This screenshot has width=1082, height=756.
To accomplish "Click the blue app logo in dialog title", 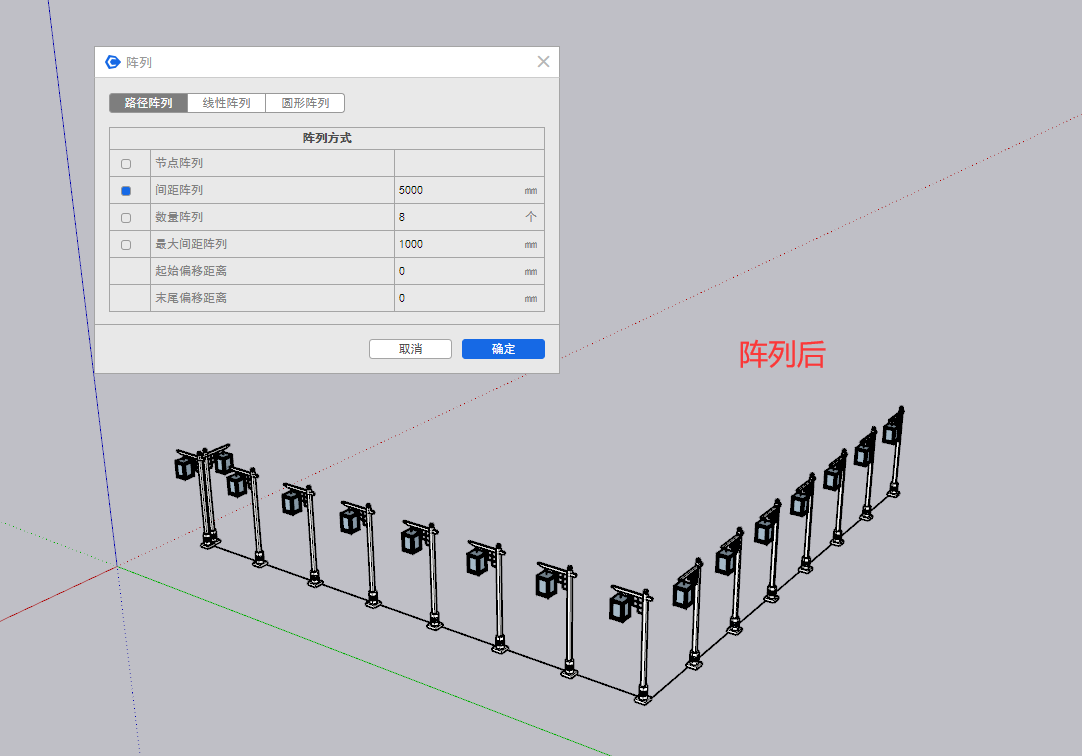I will point(113,62).
